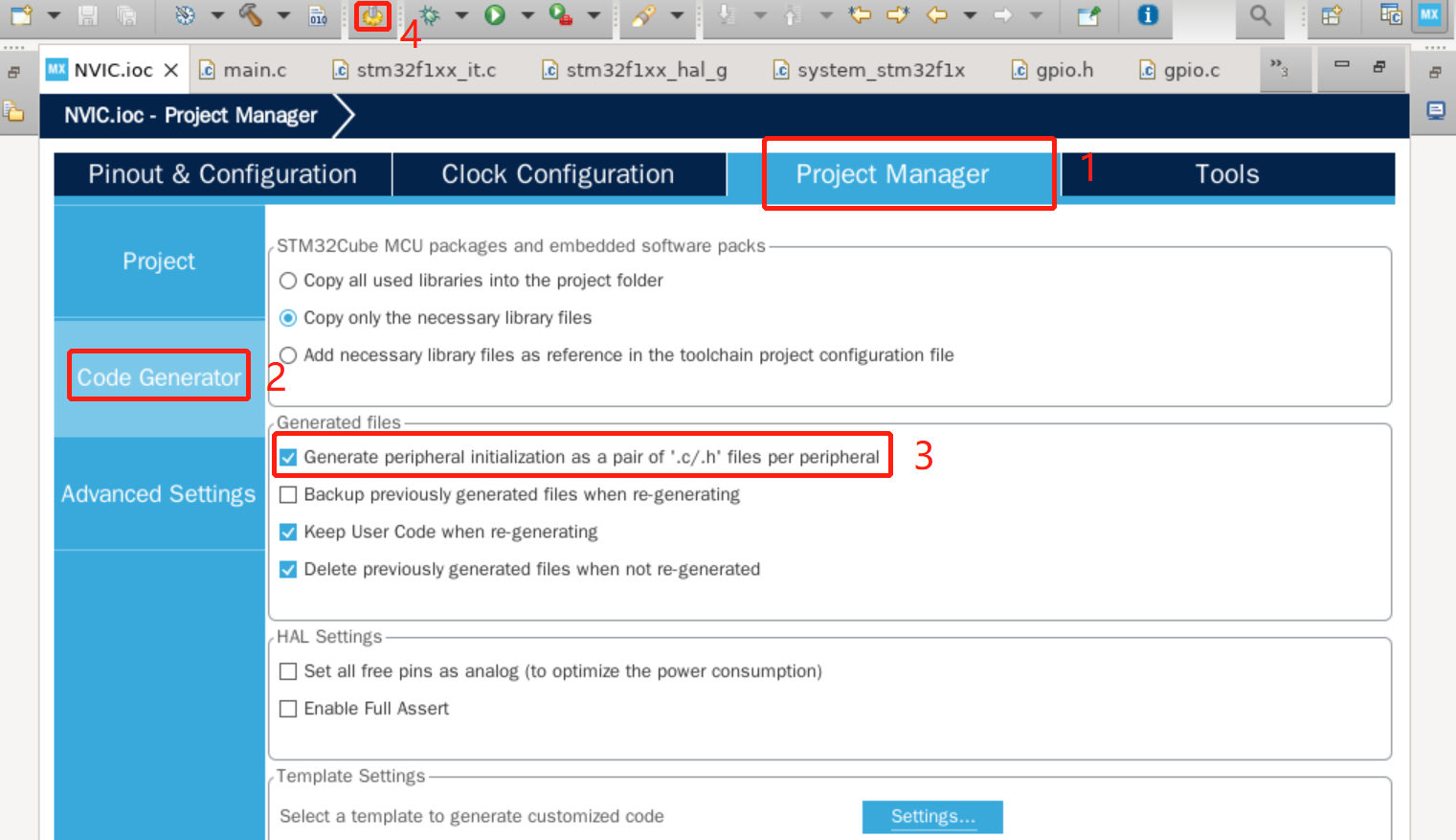This screenshot has height=840, width=1456.
Task: Click the template Settings... button
Action: pos(932,817)
